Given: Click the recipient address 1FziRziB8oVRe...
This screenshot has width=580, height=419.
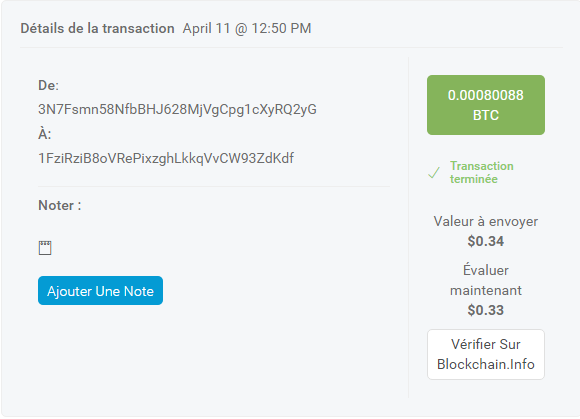Looking at the screenshot, I should pos(166,158).
